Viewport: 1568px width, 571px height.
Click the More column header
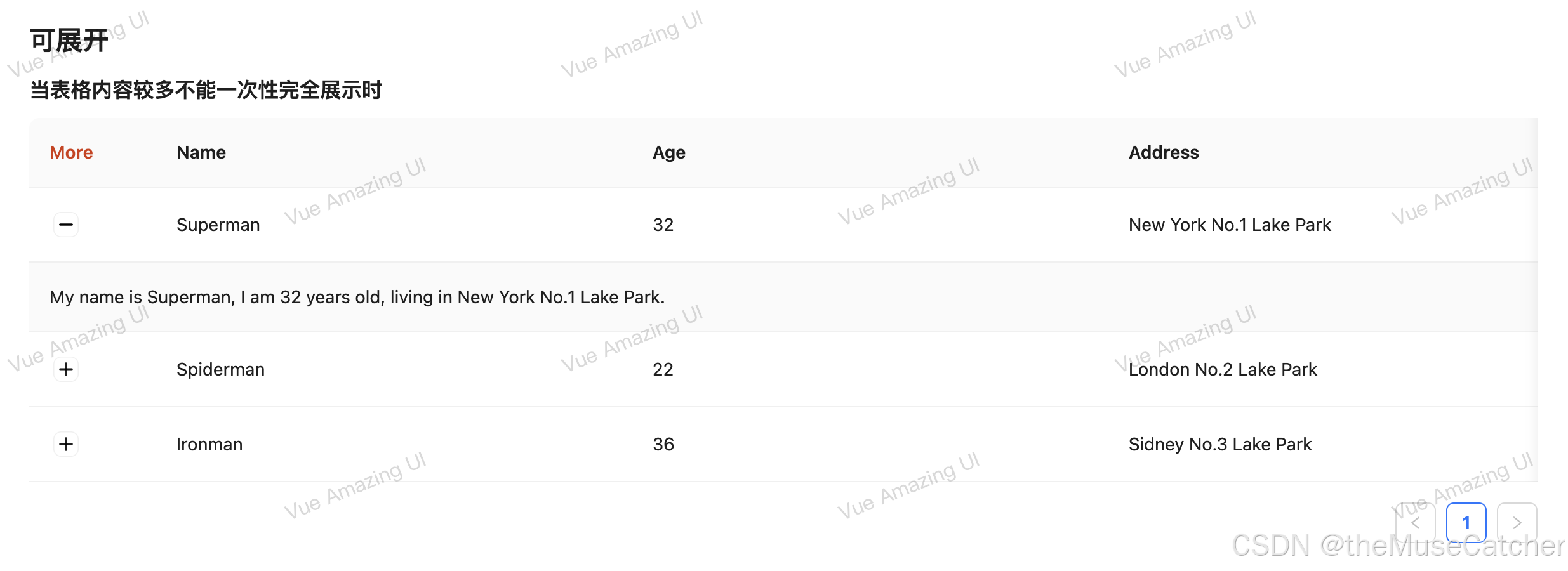(70, 152)
